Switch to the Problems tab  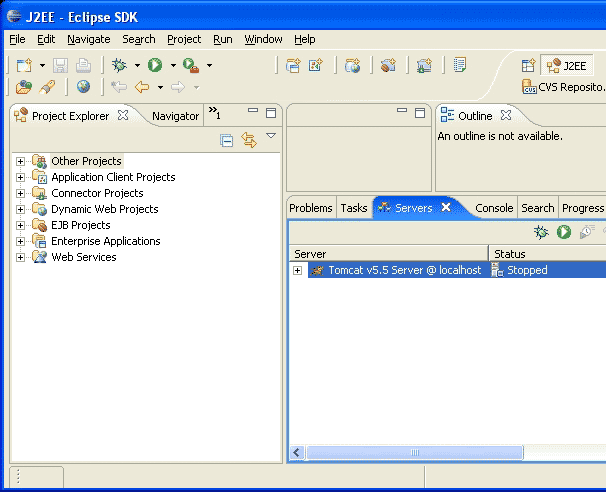click(311, 208)
